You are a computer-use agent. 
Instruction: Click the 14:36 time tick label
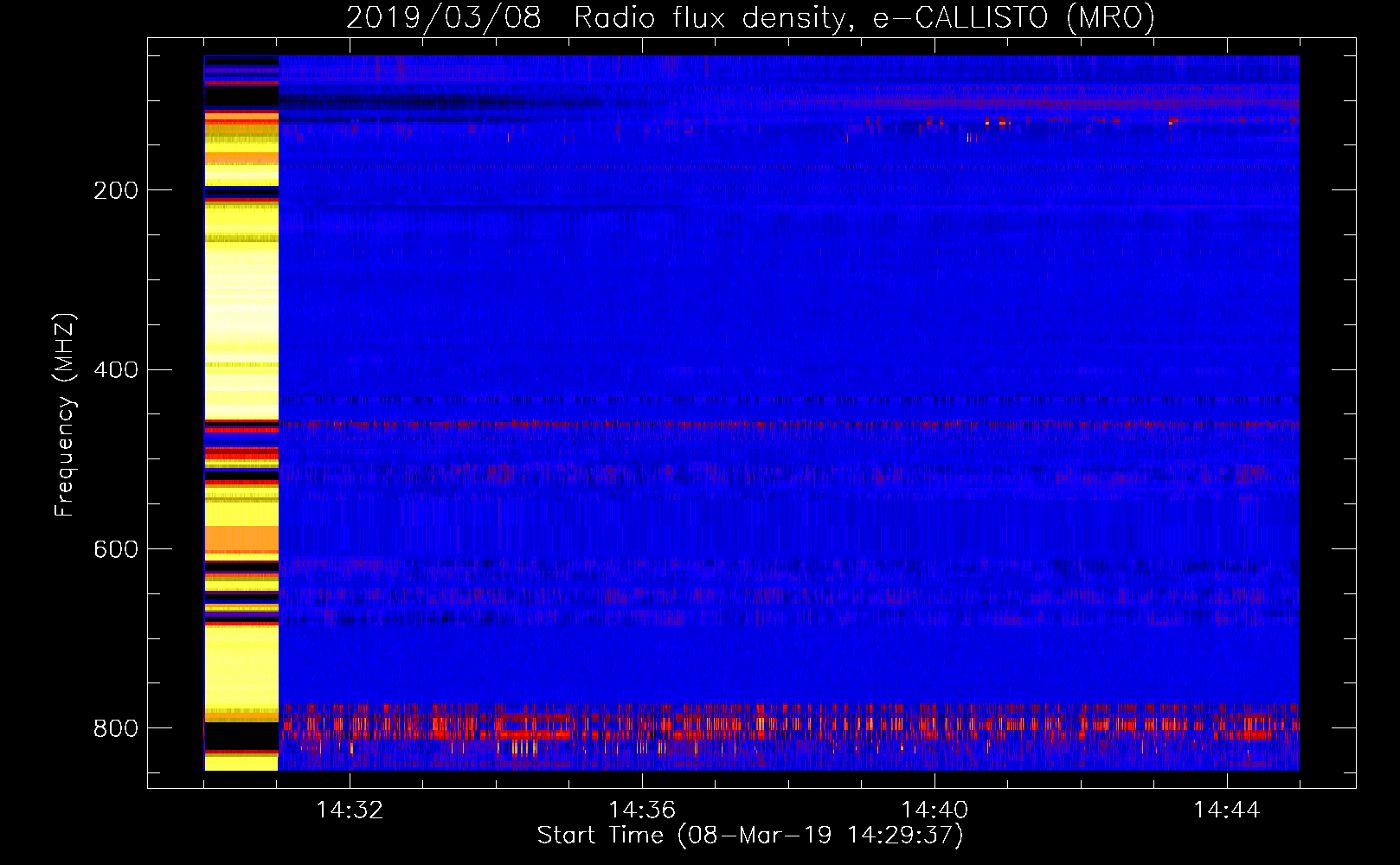(x=642, y=811)
